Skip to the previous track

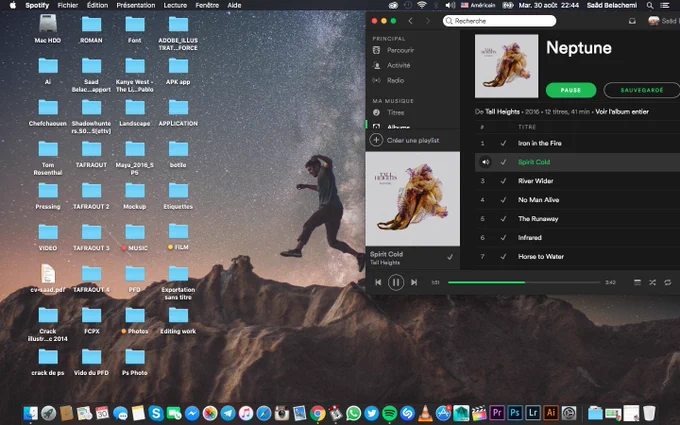coord(378,282)
